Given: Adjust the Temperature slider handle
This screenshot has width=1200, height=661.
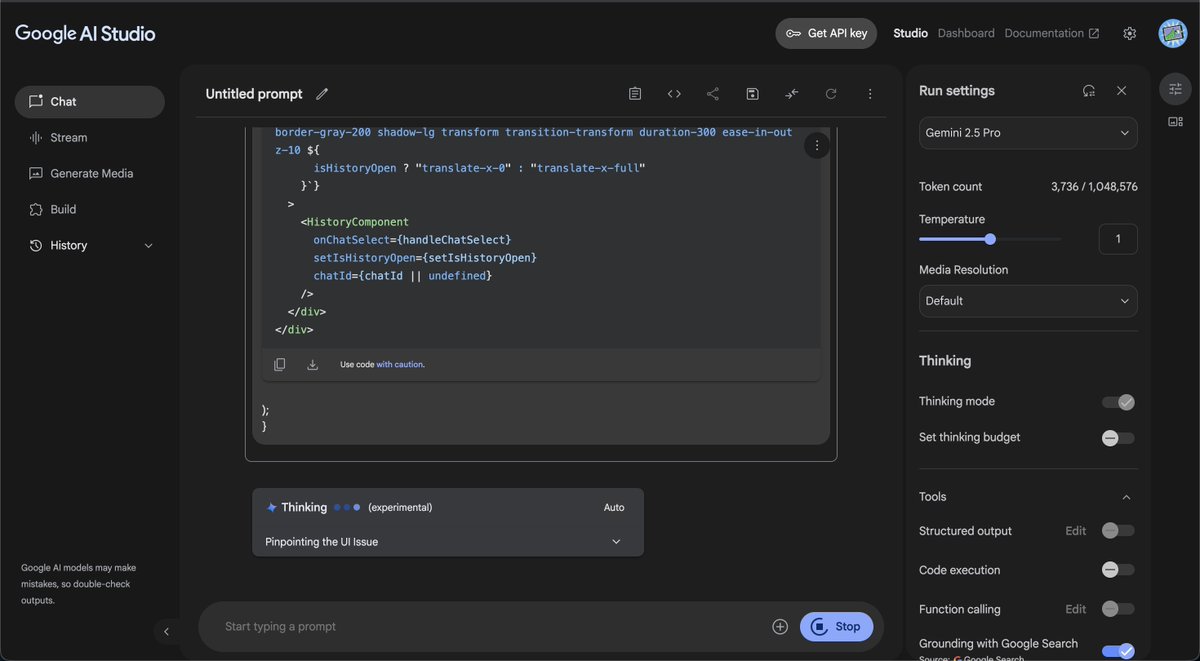Looking at the screenshot, I should click(x=990, y=239).
